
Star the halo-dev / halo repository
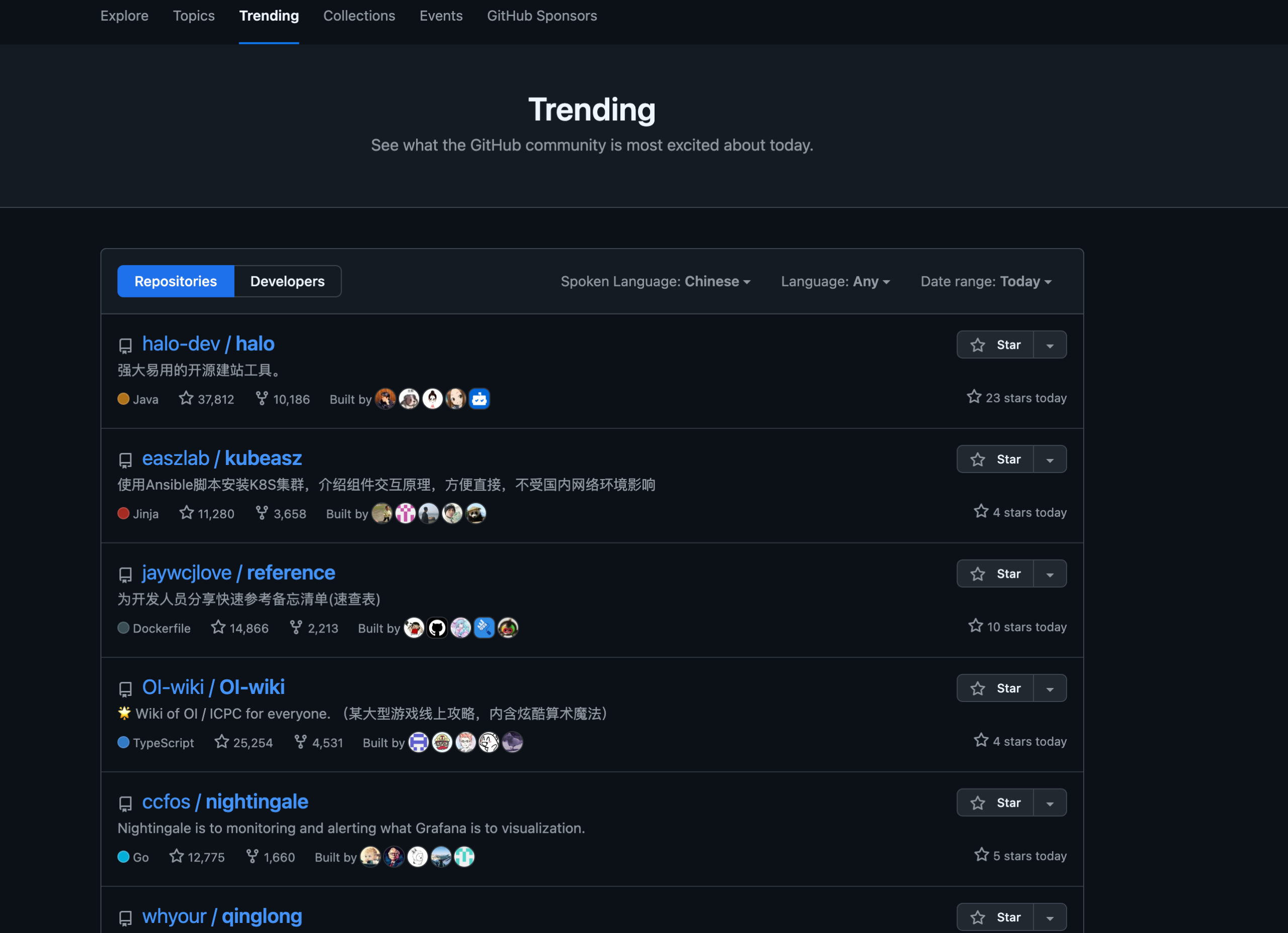pos(995,345)
